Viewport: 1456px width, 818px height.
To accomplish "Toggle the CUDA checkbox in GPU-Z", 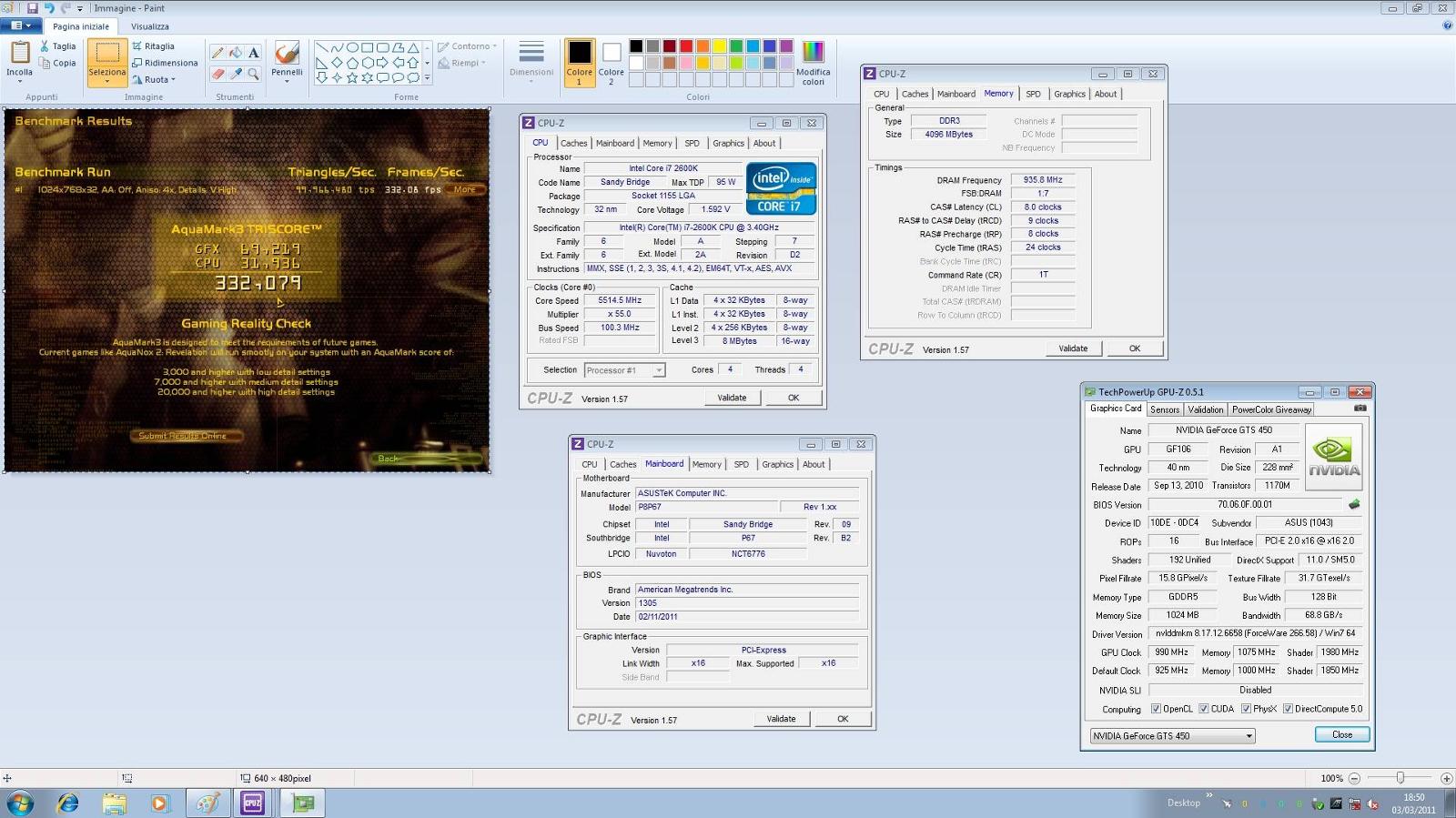I will point(1204,709).
